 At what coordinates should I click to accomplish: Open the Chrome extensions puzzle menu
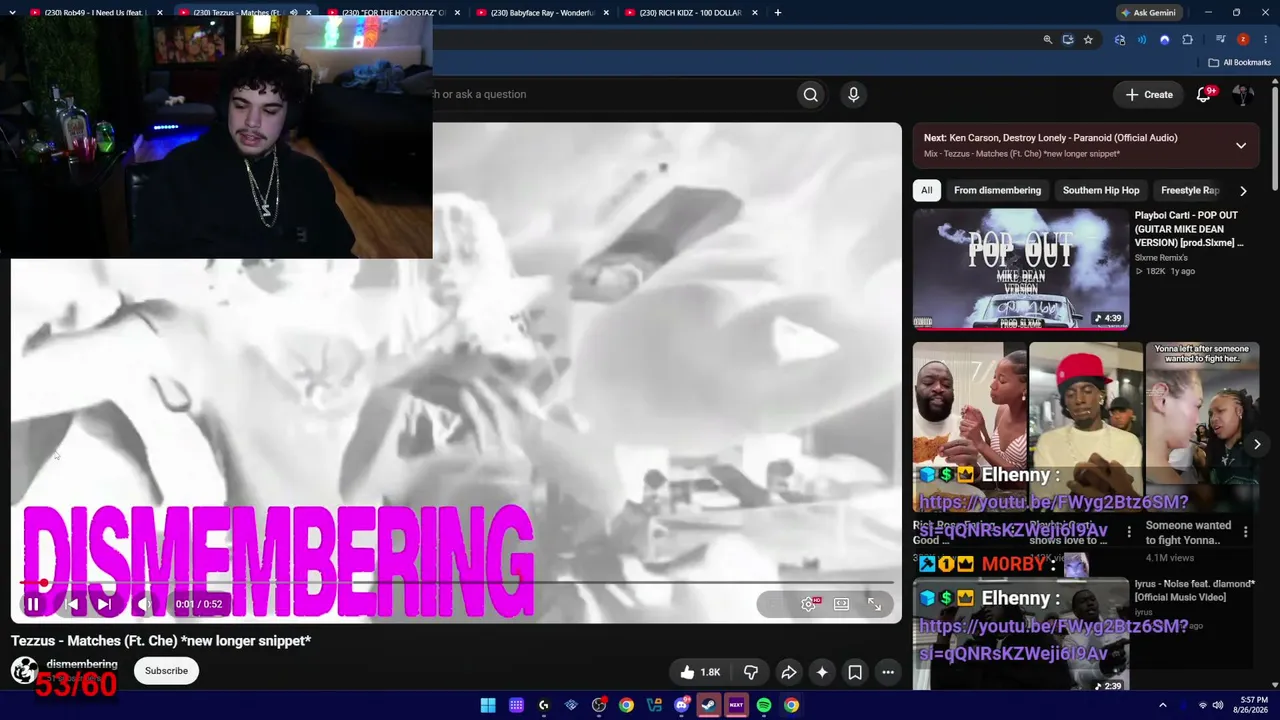coord(1188,40)
